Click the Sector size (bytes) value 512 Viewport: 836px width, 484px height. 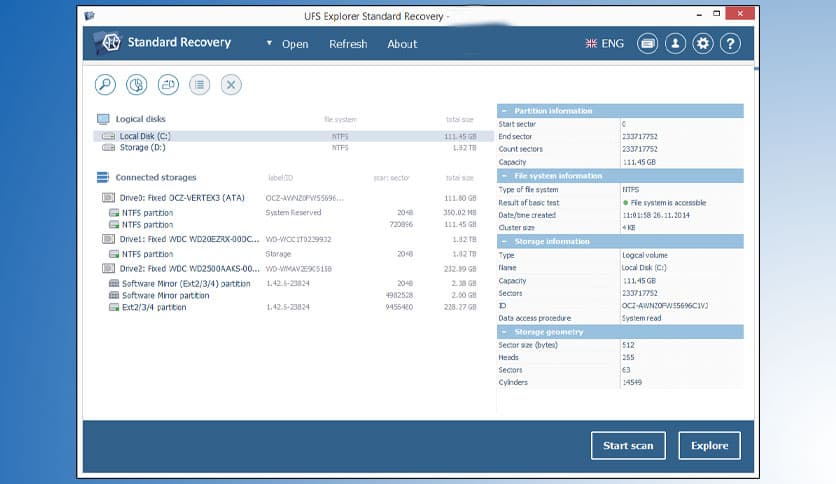point(628,345)
